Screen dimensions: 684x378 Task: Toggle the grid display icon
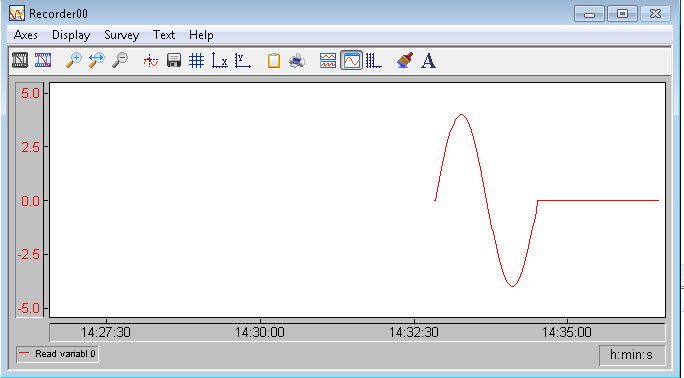(197, 60)
